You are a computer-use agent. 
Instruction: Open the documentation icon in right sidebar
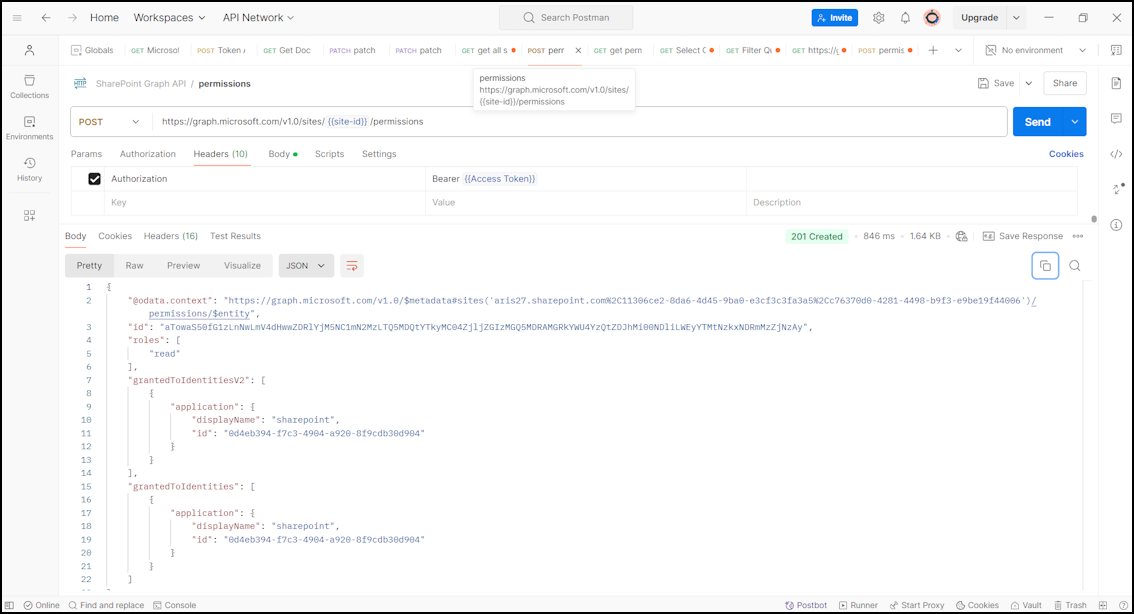1116,83
